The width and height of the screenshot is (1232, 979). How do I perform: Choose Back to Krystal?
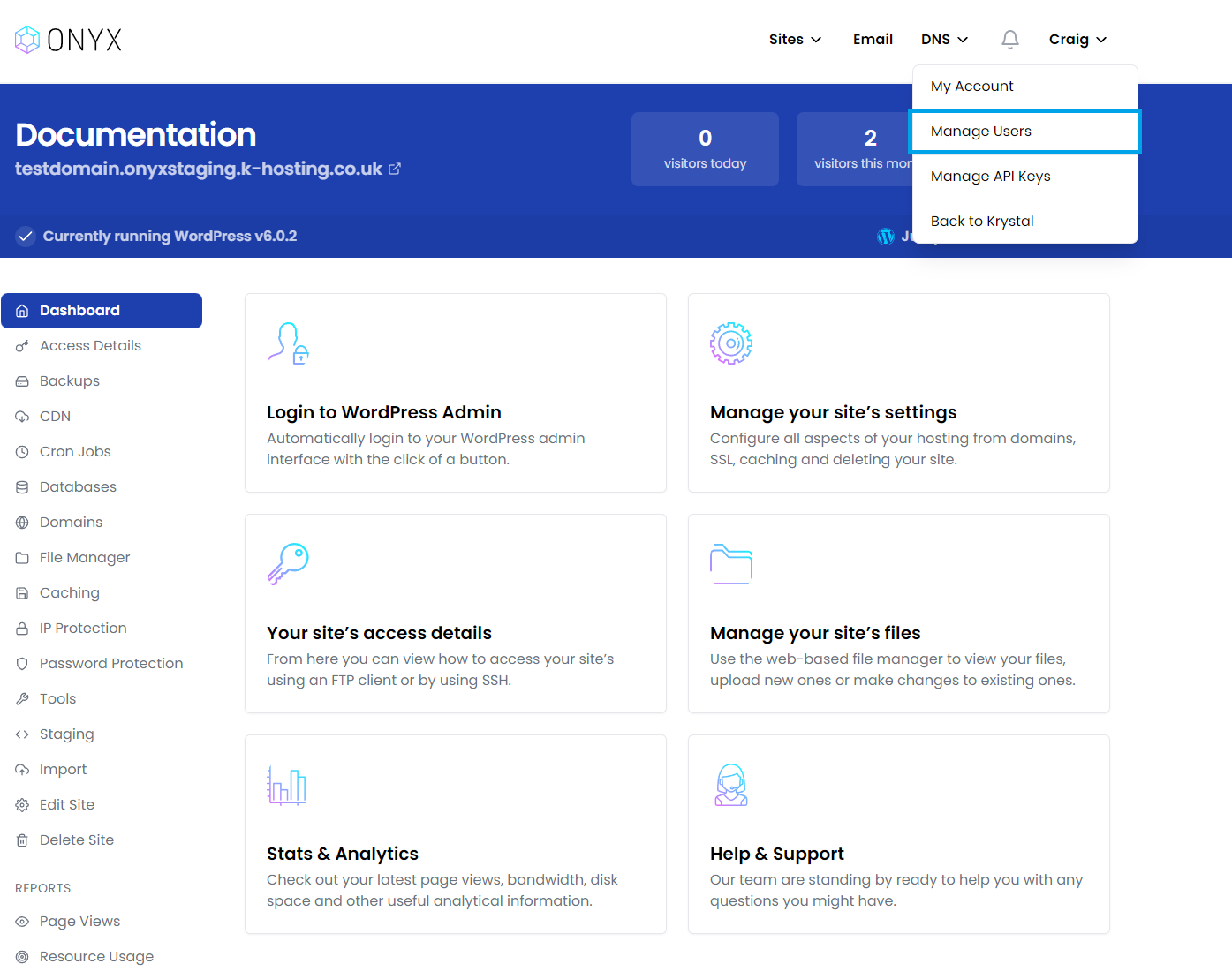tap(1025, 222)
